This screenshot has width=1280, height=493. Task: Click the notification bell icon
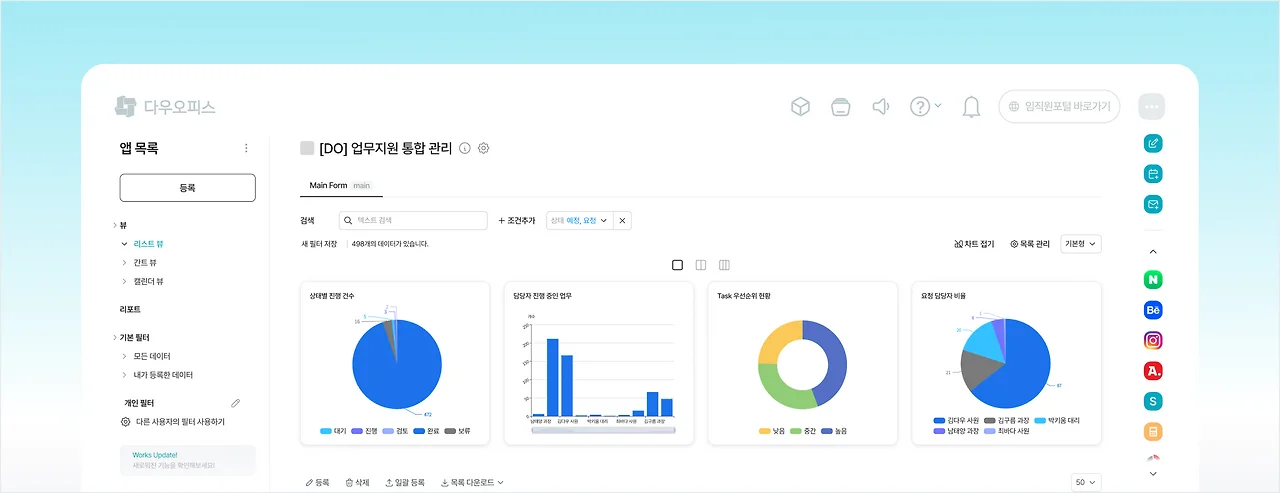(971, 107)
